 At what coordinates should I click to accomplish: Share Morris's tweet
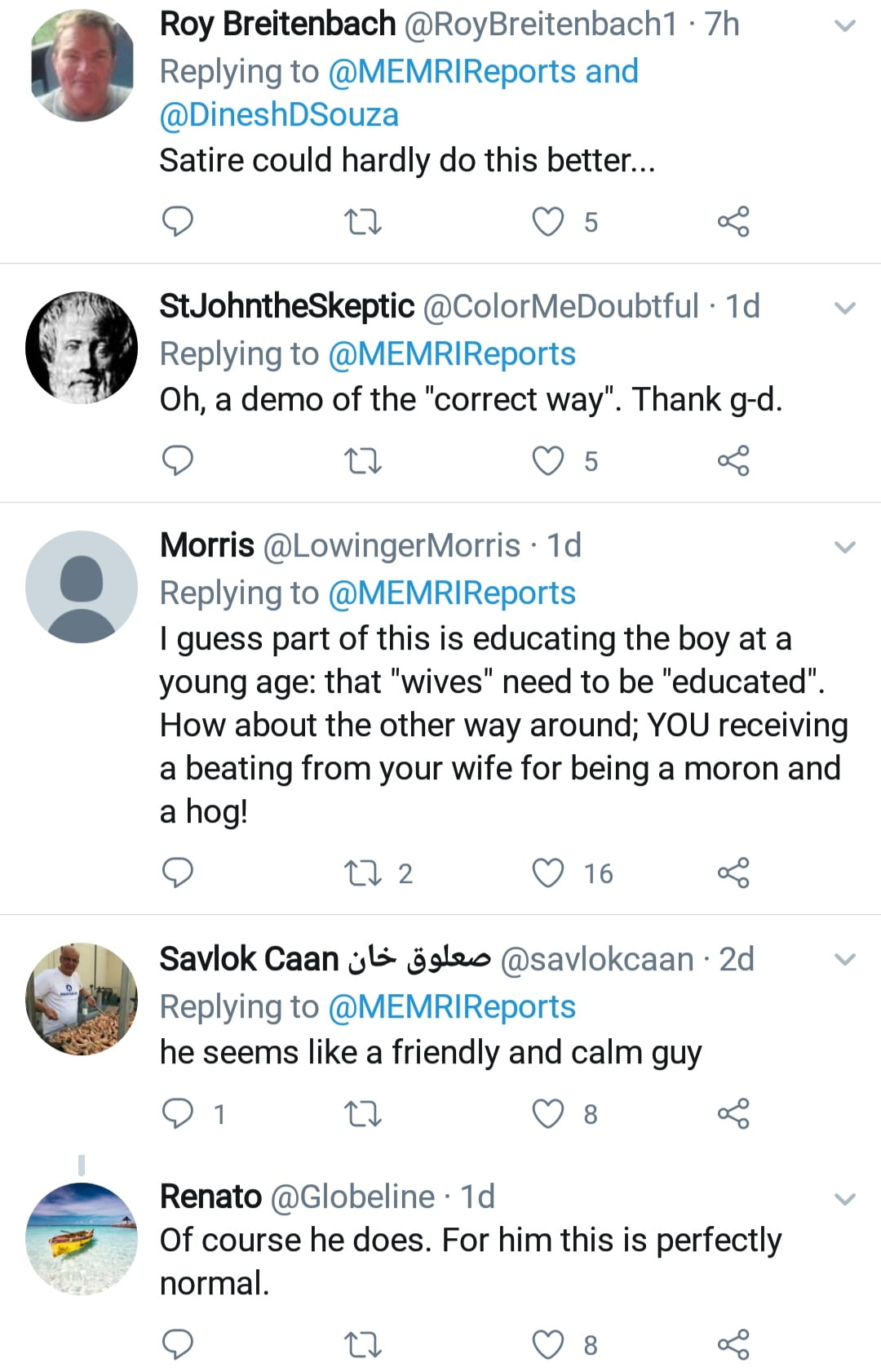(x=733, y=872)
